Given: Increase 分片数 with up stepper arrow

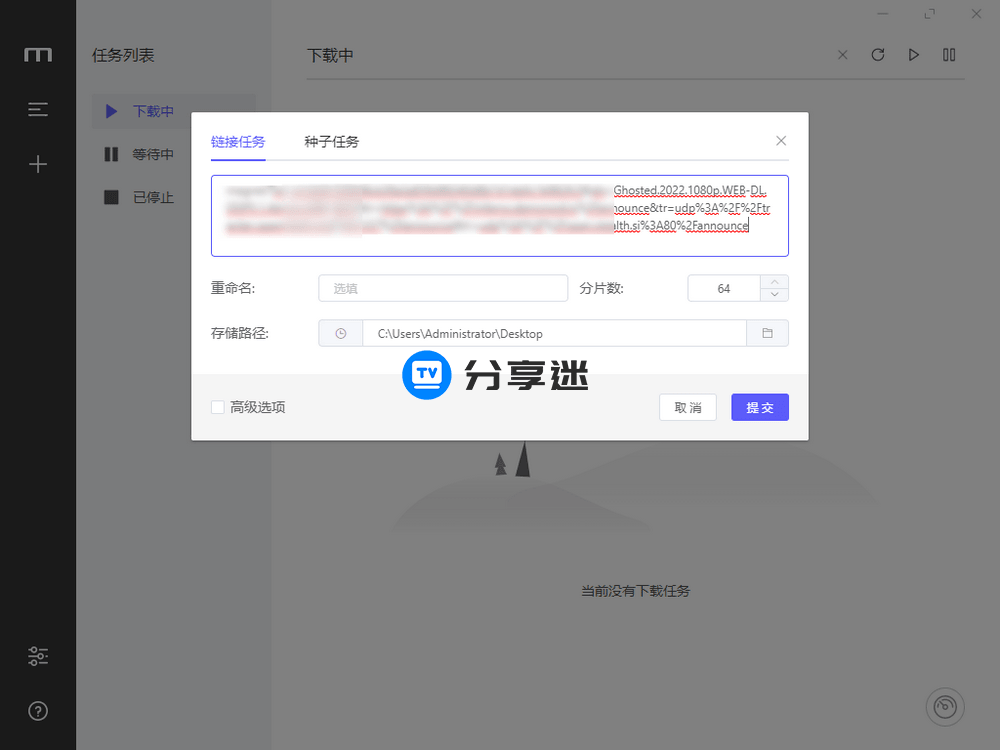Looking at the screenshot, I should (774, 282).
